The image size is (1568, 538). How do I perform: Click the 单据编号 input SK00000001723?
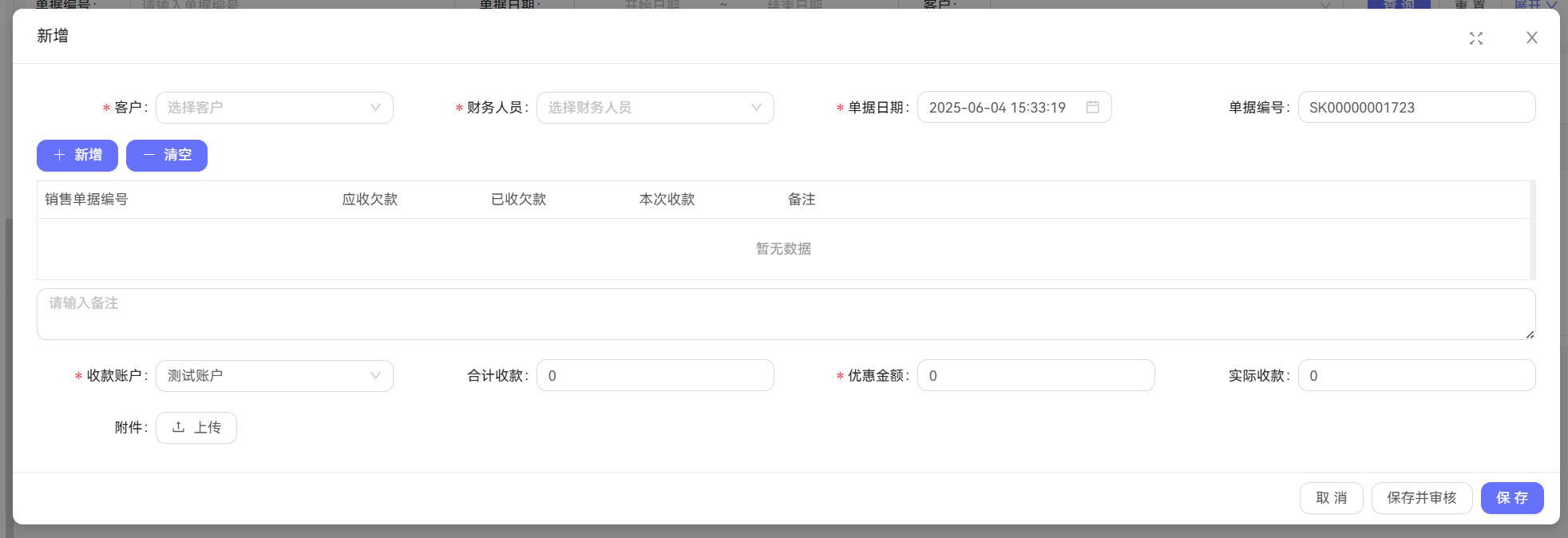tap(1416, 107)
